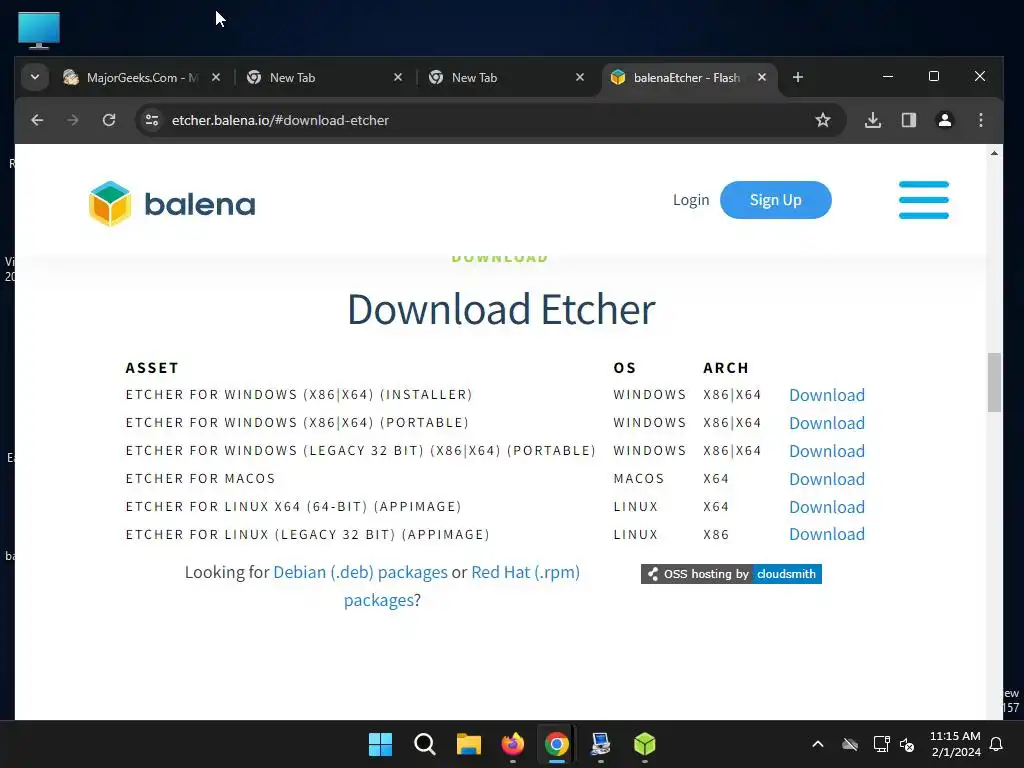Open notifications bell in taskbar
1024x768 pixels.
(996, 744)
